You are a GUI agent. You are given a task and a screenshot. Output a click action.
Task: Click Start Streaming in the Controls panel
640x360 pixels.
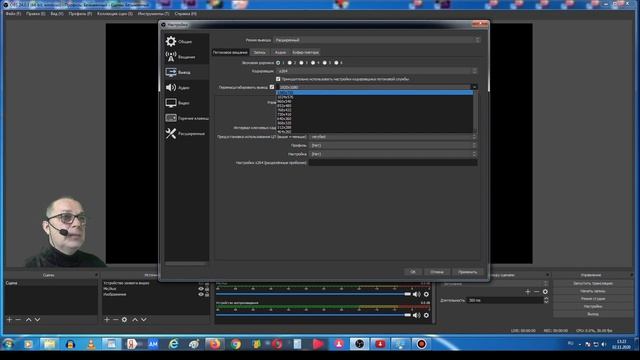tap(593, 283)
